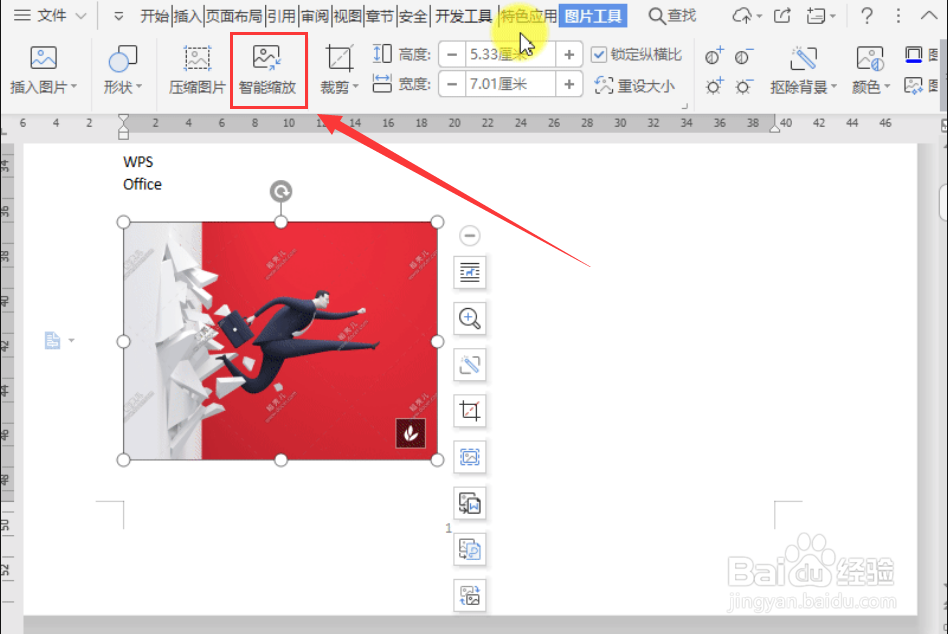
Task: Switch to the 审阅 tab
Action: [x=315, y=16]
